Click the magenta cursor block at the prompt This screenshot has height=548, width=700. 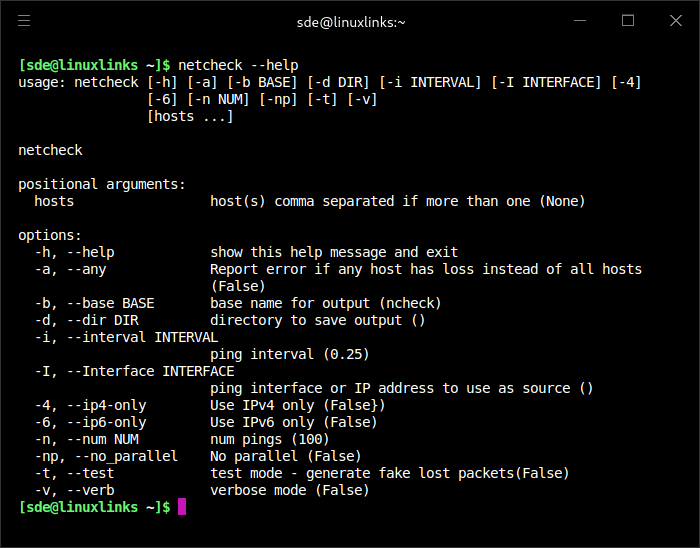(182, 507)
